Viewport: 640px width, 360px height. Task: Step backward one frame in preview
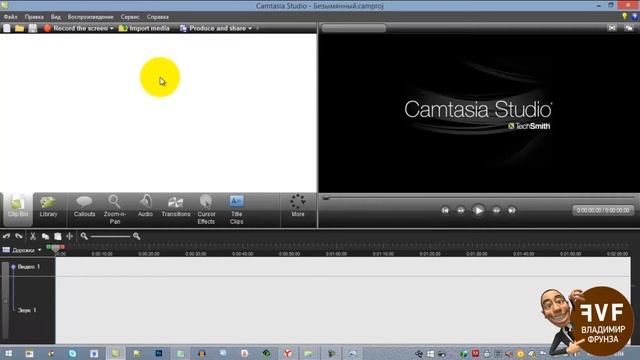pyautogui.click(x=460, y=210)
